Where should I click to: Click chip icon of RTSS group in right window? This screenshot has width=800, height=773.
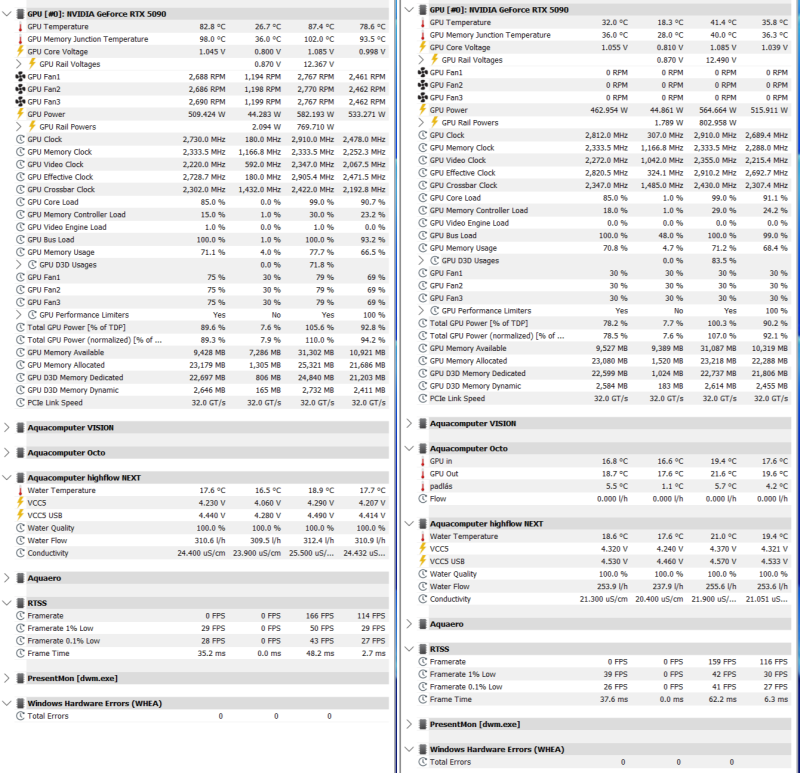click(x=422, y=649)
